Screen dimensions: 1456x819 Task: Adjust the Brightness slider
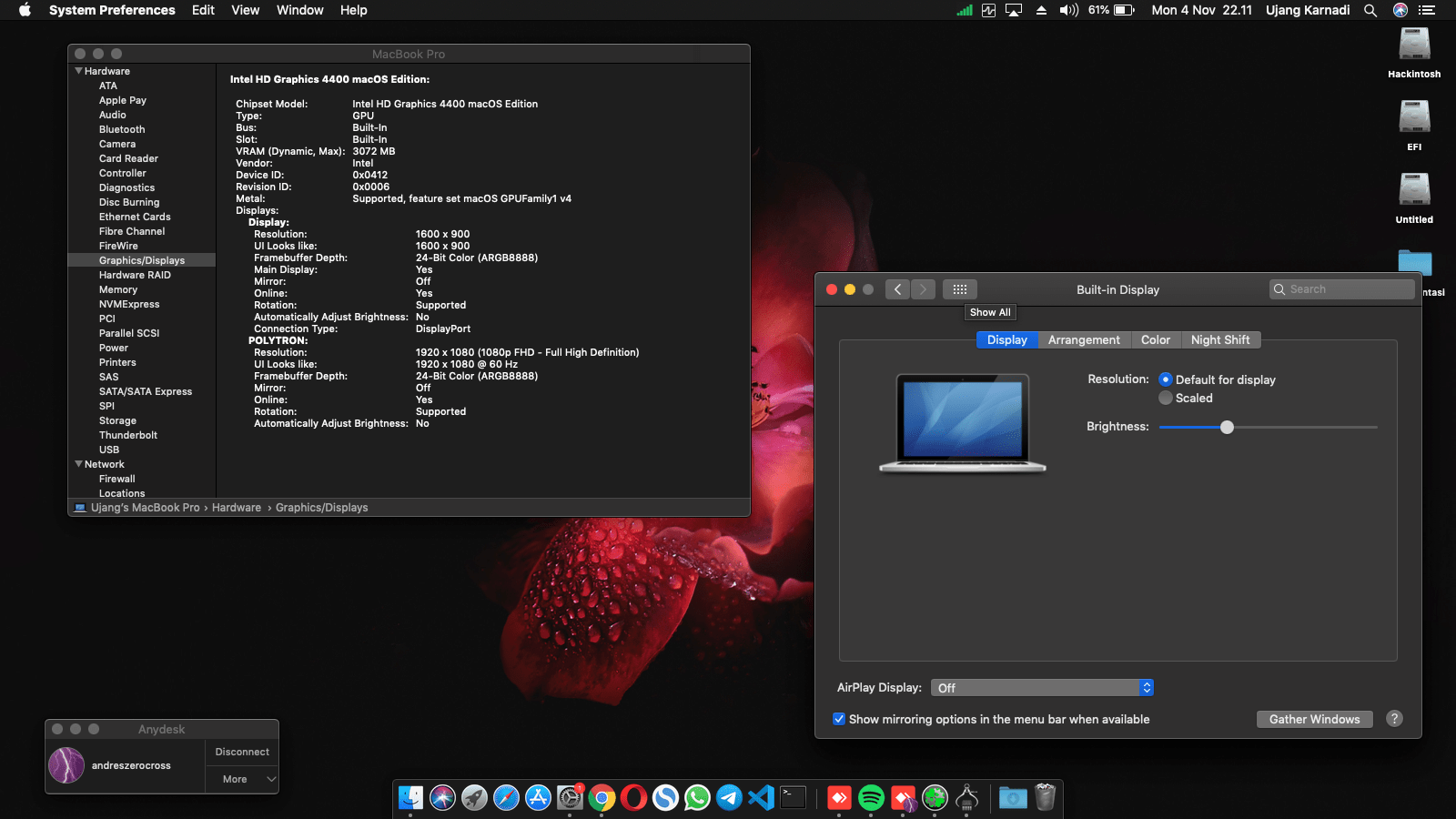[x=1228, y=426]
